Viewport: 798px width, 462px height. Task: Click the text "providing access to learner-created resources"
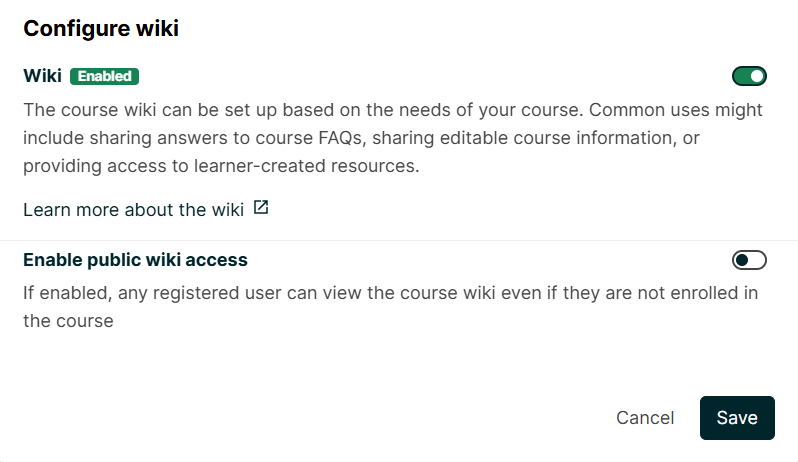point(219,166)
